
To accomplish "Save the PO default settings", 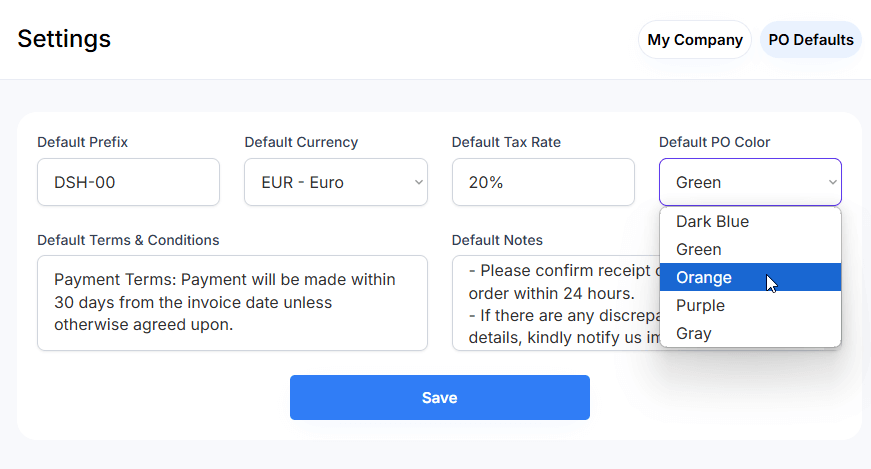I will (439, 397).
